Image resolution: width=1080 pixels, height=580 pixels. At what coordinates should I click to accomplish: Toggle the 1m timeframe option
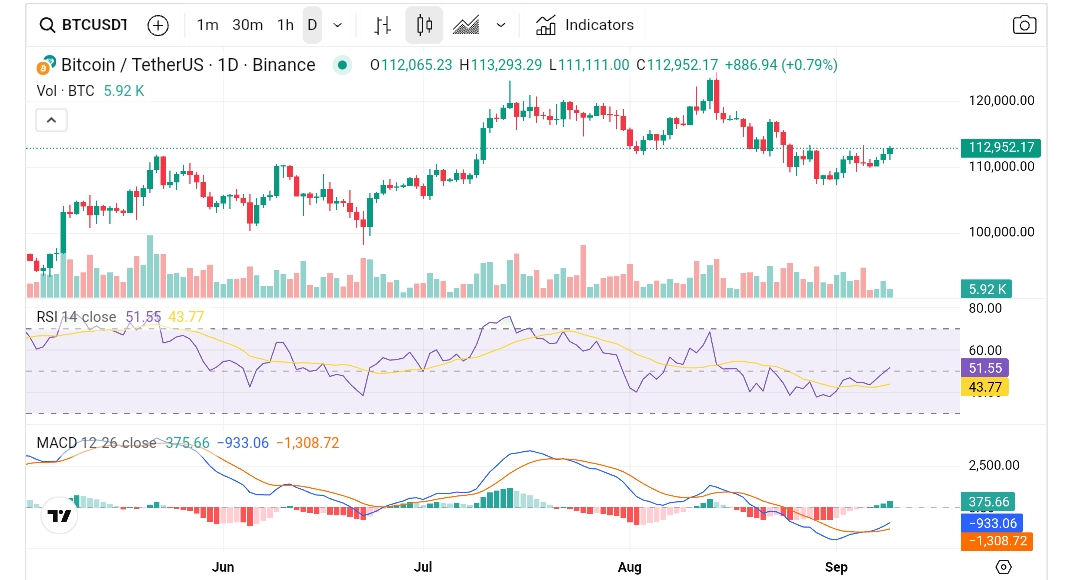(207, 25)
